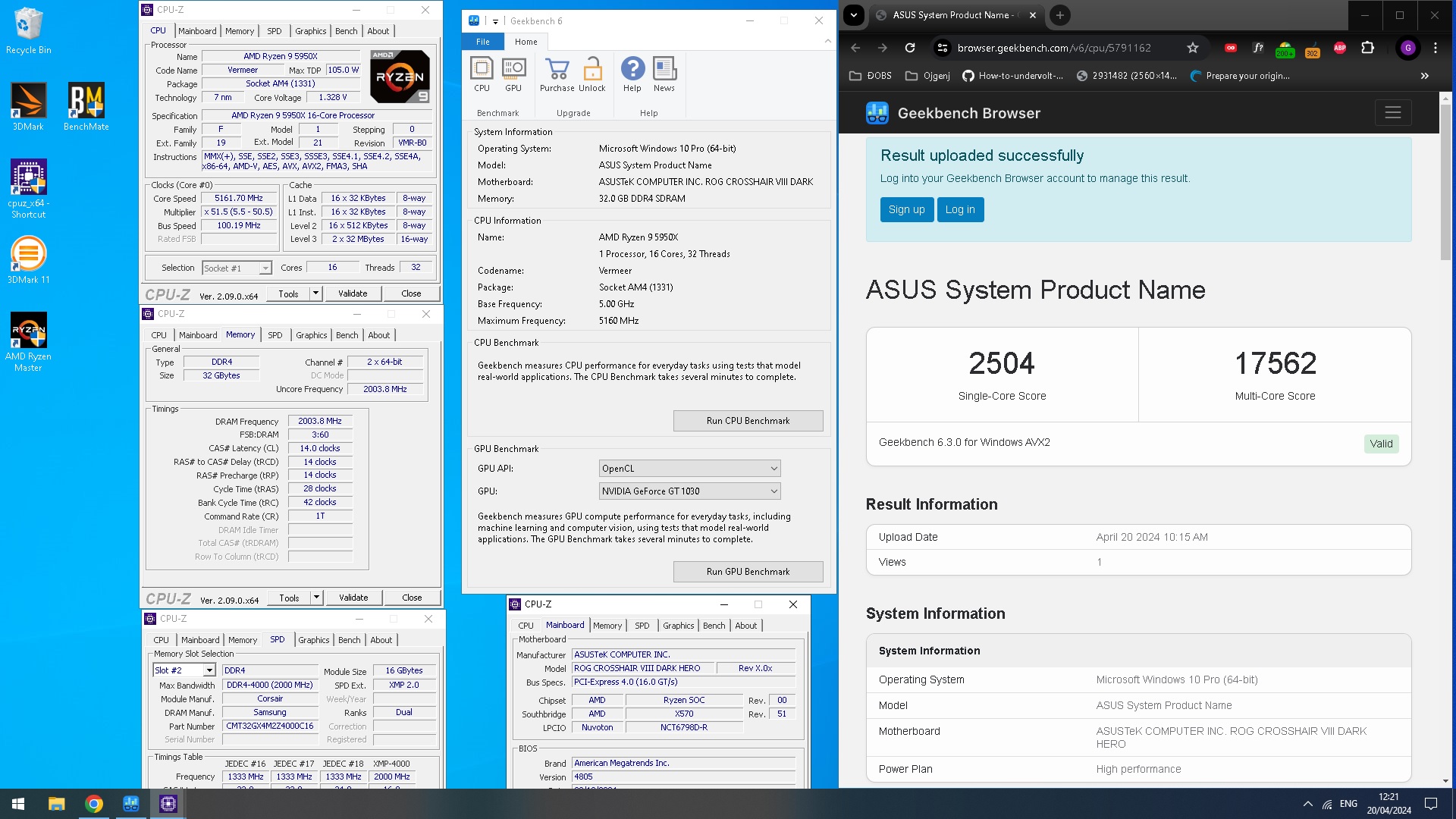Click the Chrome profile avatar G

(1408, 48)
